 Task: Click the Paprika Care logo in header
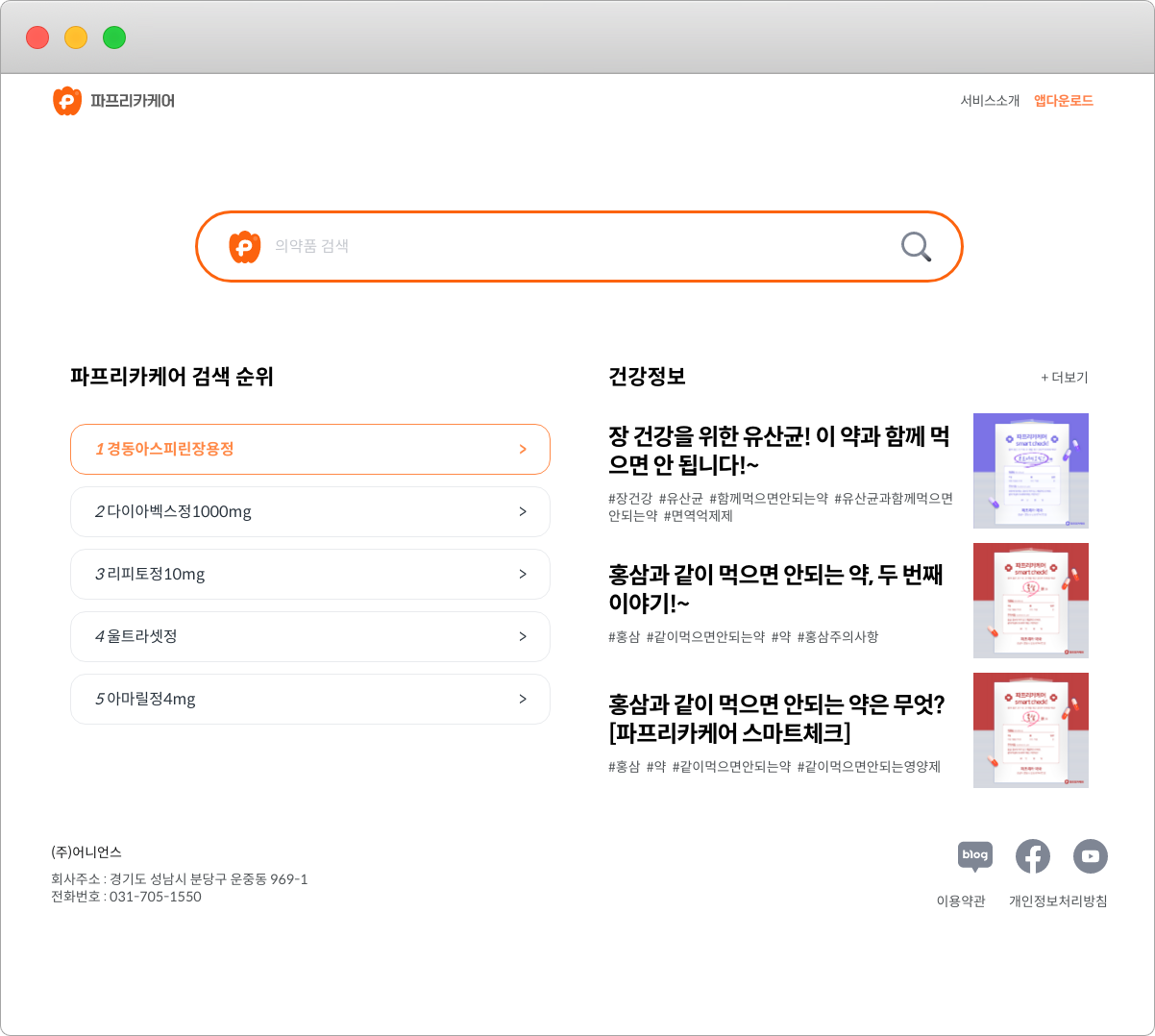tap(114, 101)
